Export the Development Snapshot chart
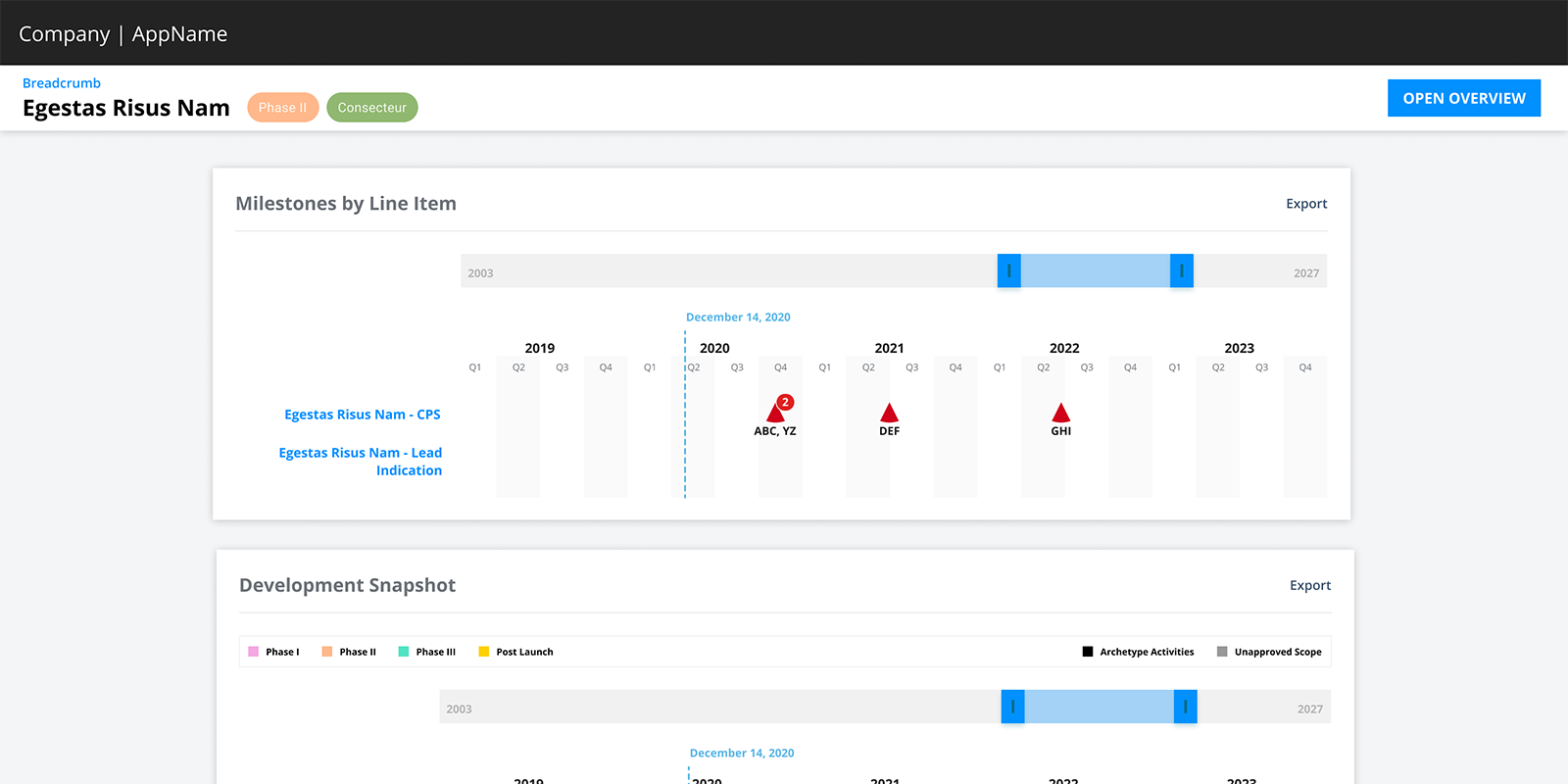Screen dimensions: 1568x784 tap(1310, 585)
